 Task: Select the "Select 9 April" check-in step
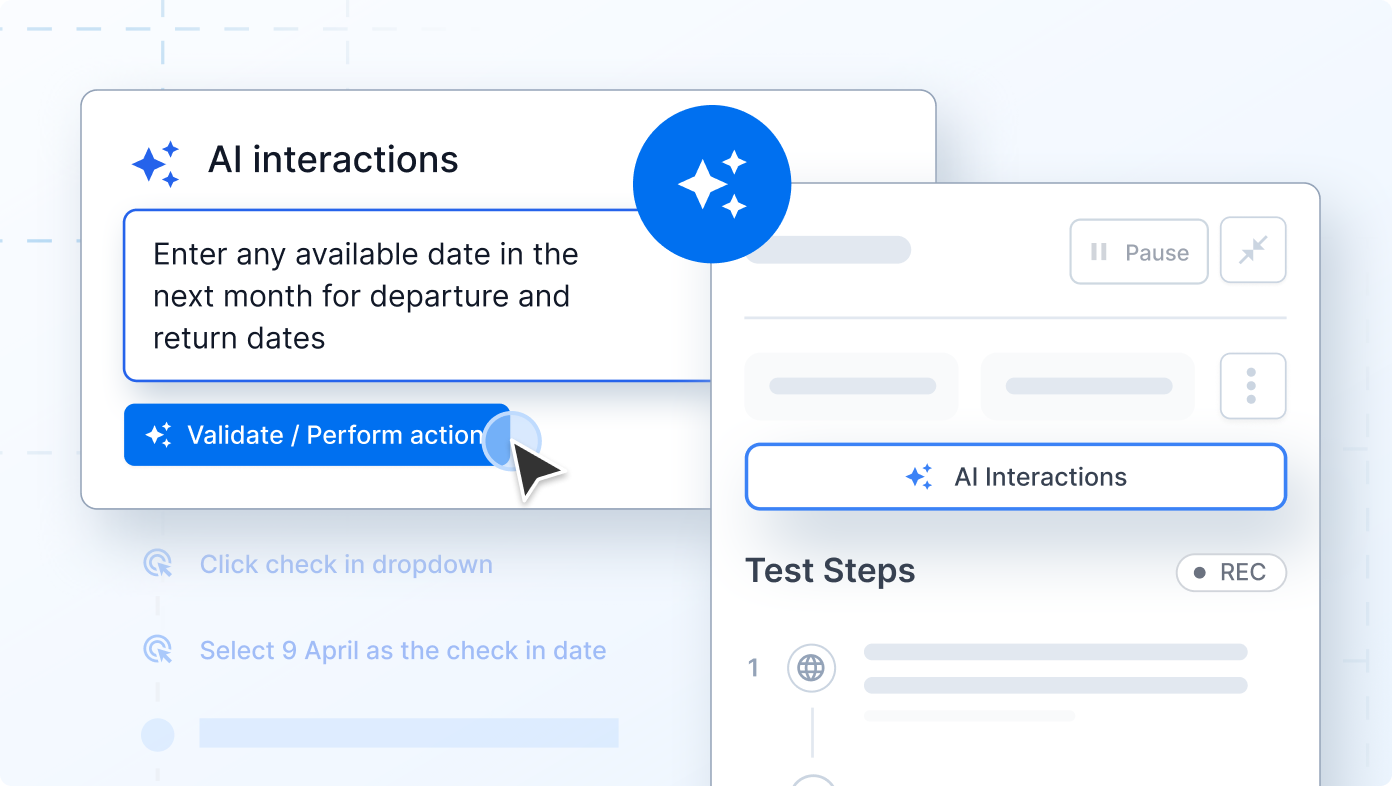coord(403,651)
